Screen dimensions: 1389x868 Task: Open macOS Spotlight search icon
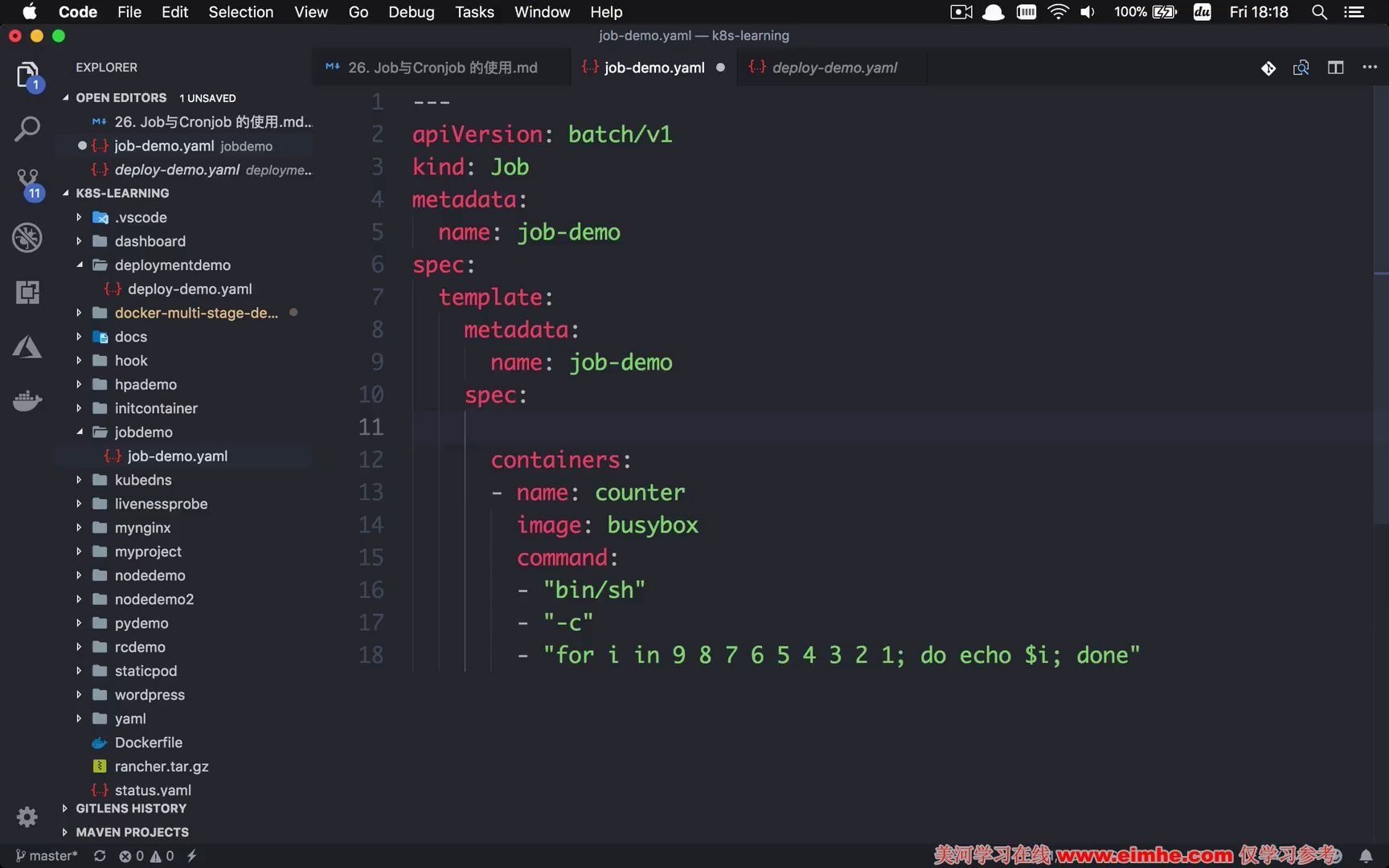pyautogui.click(x=1319, y=12)
